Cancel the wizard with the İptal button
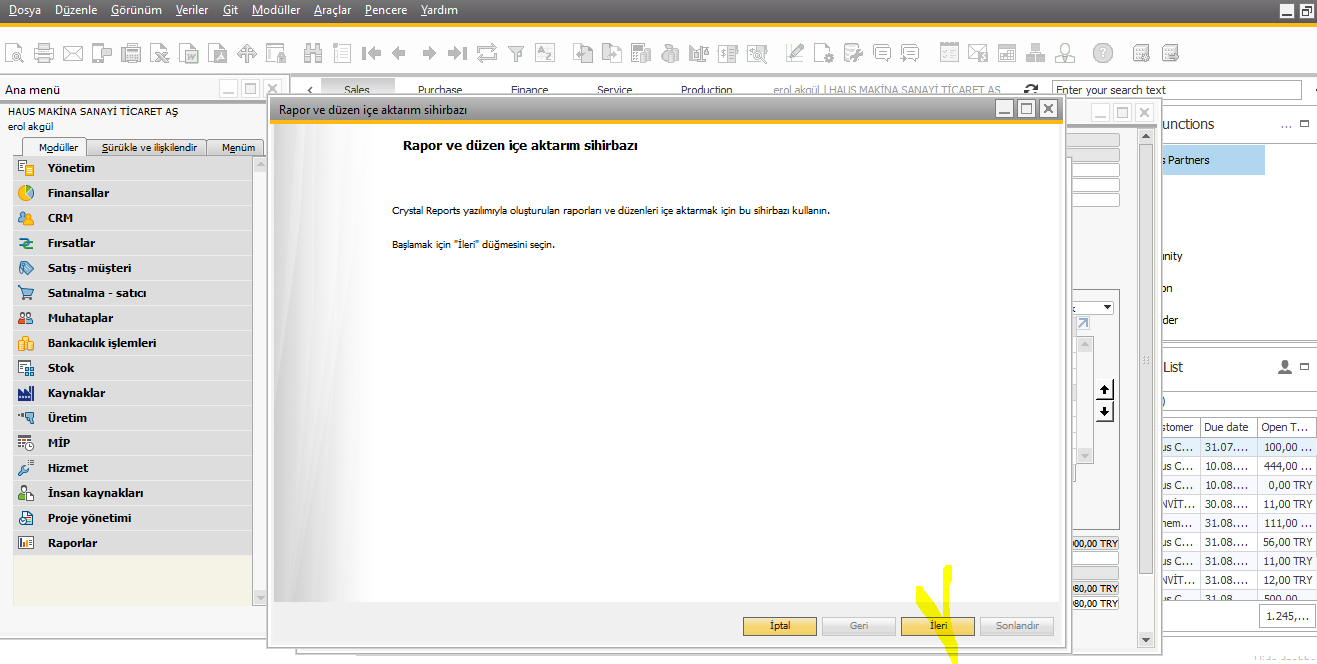 tap(779, 626)
